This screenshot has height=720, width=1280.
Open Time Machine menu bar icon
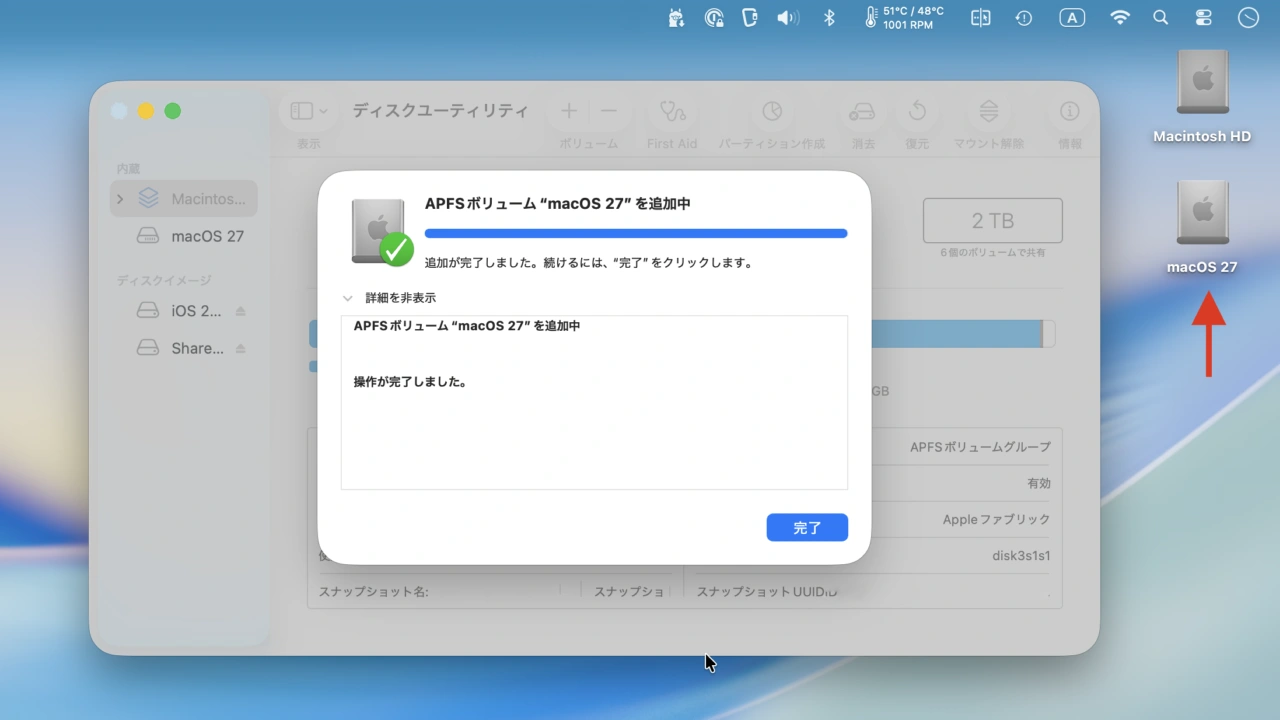pos(1024,17)
